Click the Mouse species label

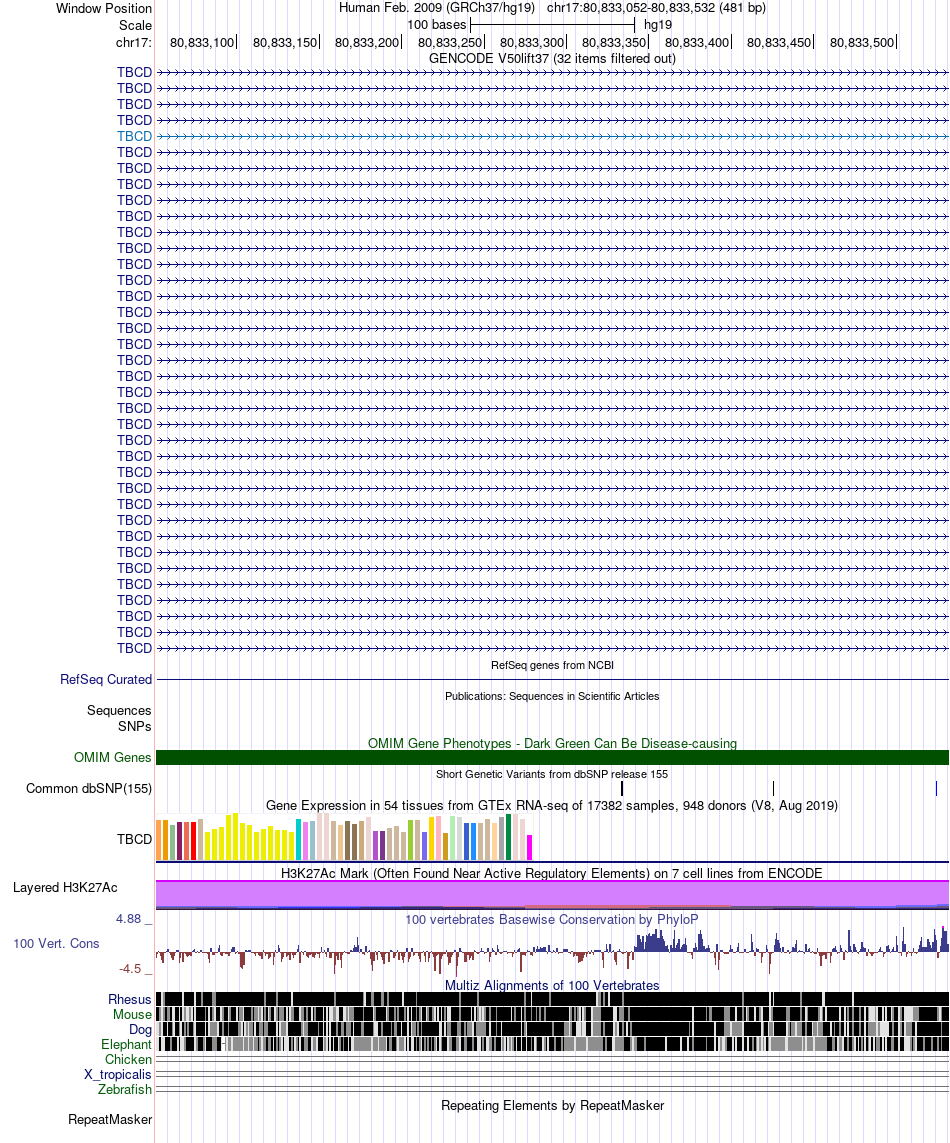(132, 1015)
